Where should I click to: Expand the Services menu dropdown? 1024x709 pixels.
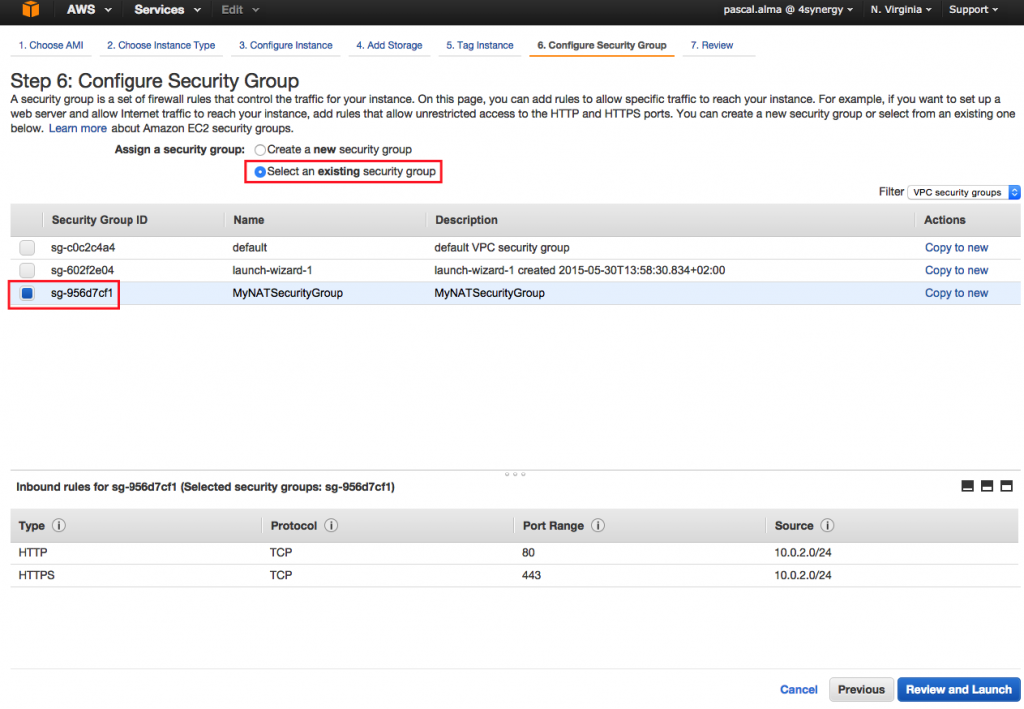(167, 10)
